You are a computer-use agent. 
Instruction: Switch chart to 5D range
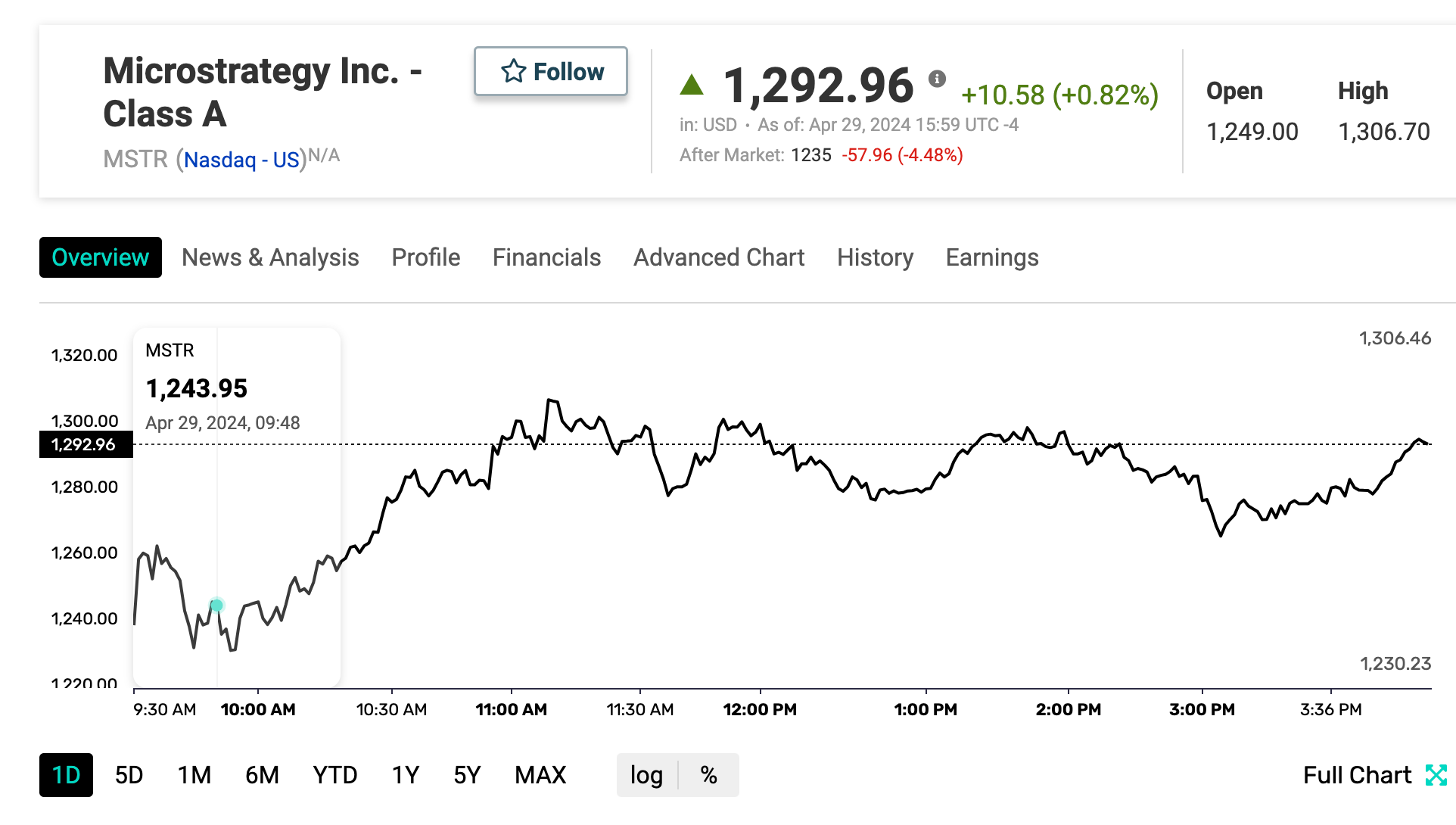pos(129,775)
